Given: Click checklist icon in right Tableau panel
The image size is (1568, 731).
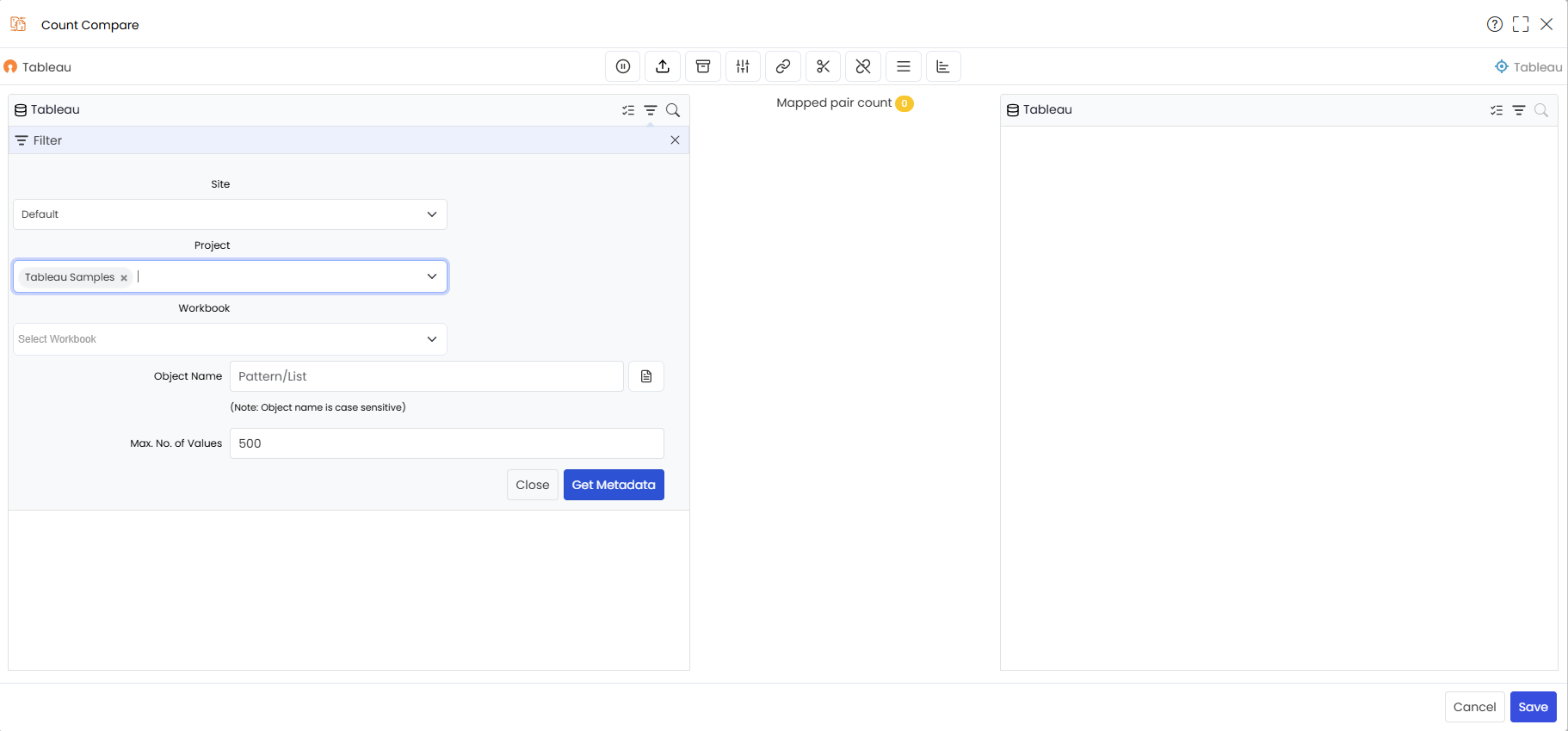Looking at the screenshot, I should pos(1497,110).
